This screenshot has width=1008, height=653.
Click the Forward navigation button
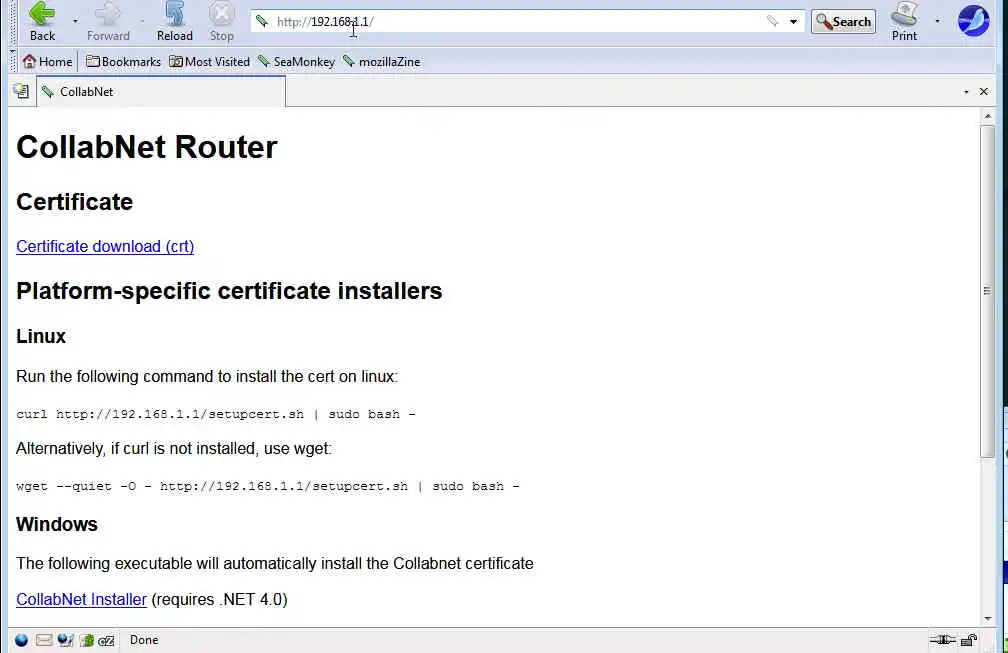(x=108, y=21)
